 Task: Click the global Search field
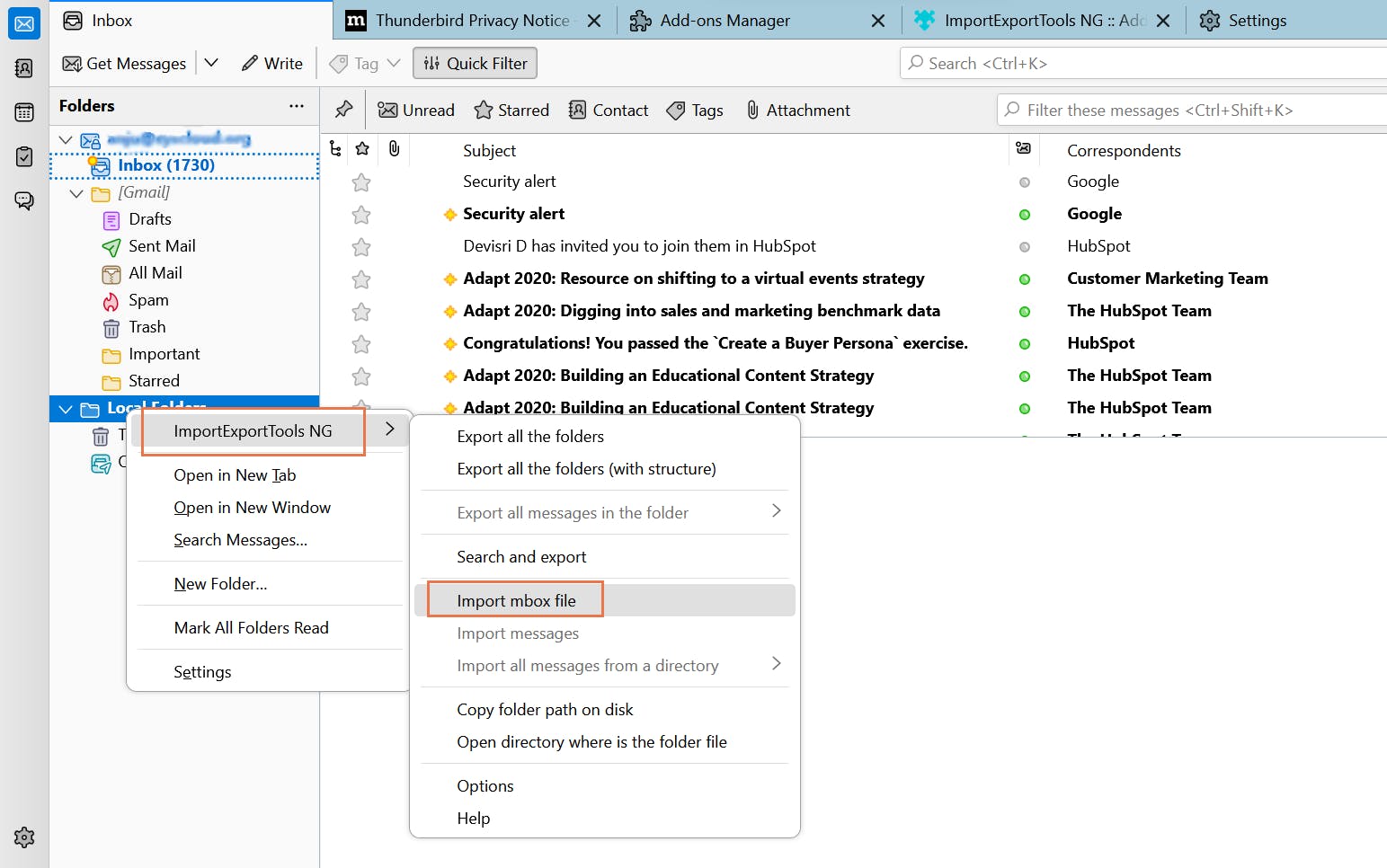1143,64
